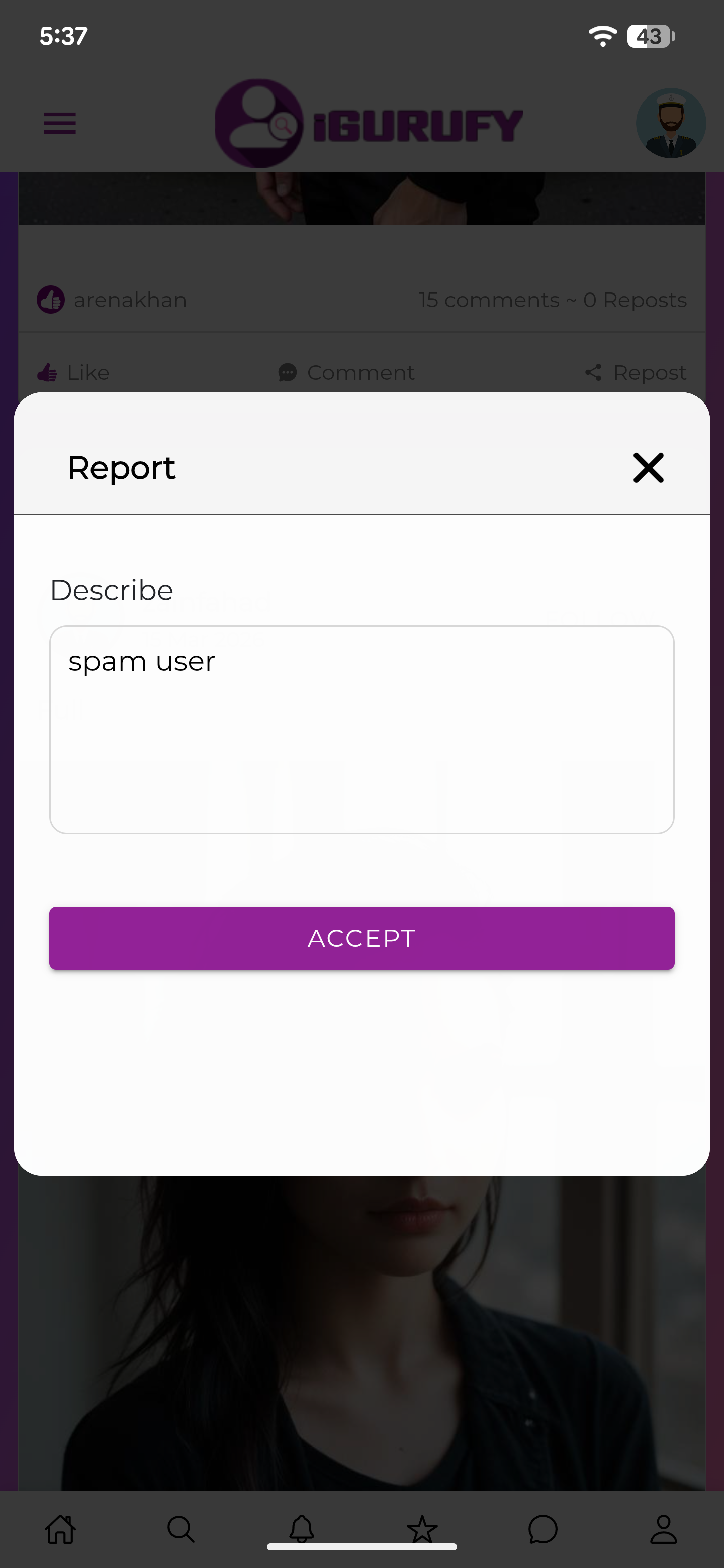Tap the captain profile avatar
Image resolution: width=724 pixels, height=1568 pixels.
pos(670,124)
